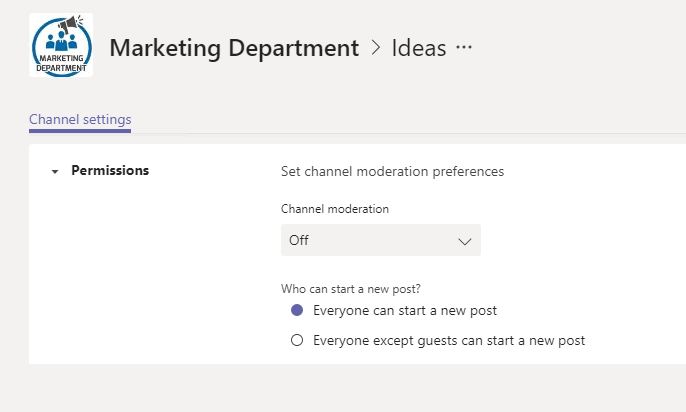Click the chevron arrow in the Off dropdown
The image size is (686, 412).
(x=464, y=241)
